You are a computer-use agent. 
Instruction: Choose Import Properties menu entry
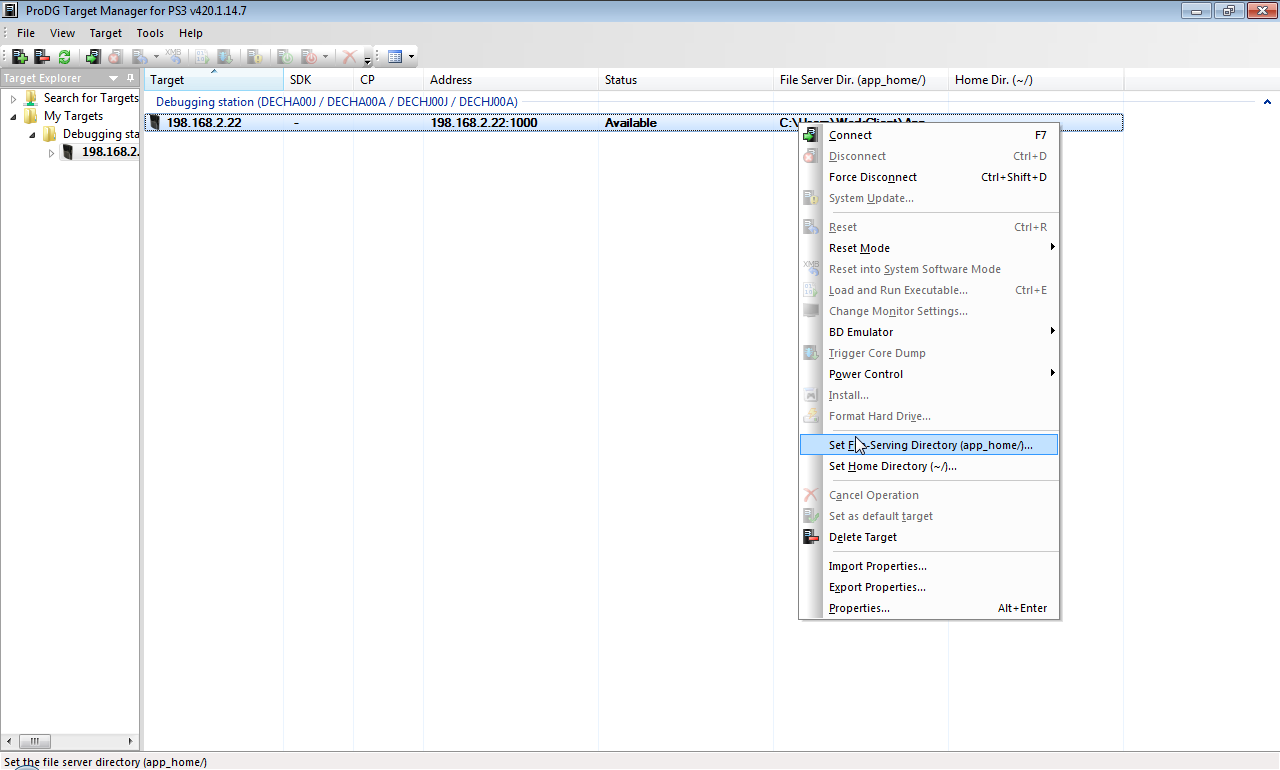point(929,566)
